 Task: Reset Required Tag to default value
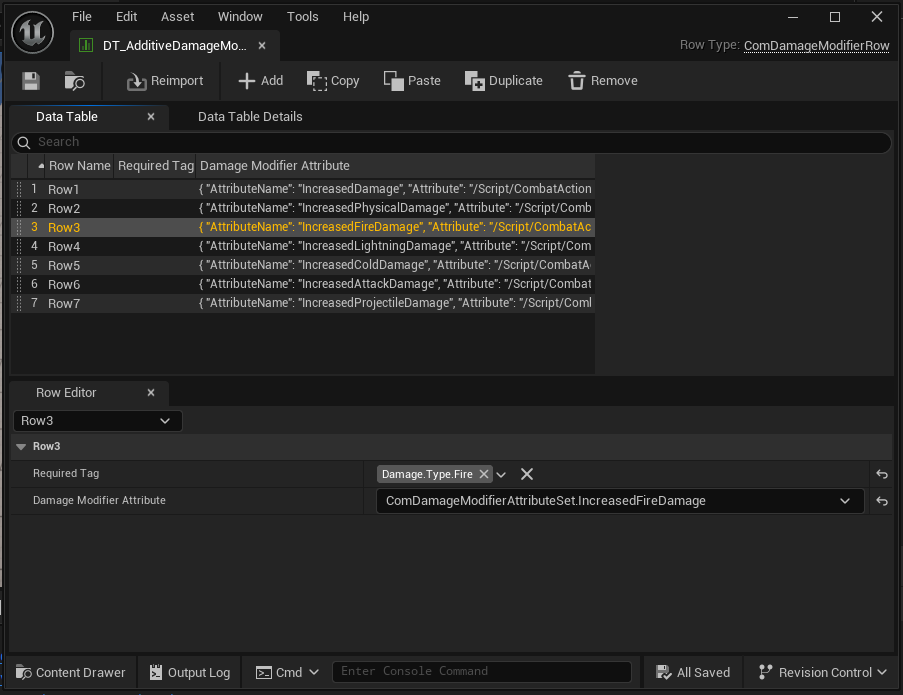tap(881, 474)
